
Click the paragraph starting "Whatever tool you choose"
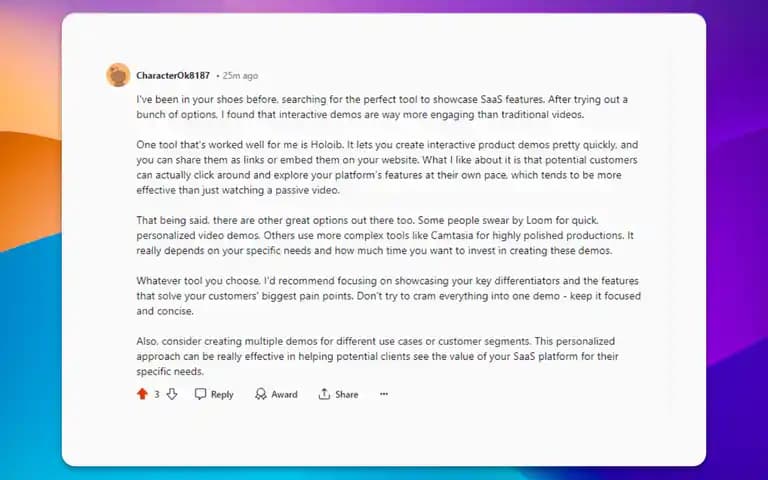point(388,296)
